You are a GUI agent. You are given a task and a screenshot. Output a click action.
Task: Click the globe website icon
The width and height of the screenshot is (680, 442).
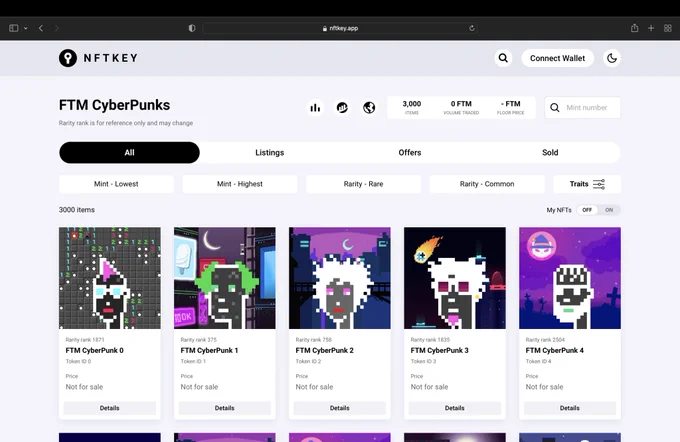[369, 108]
